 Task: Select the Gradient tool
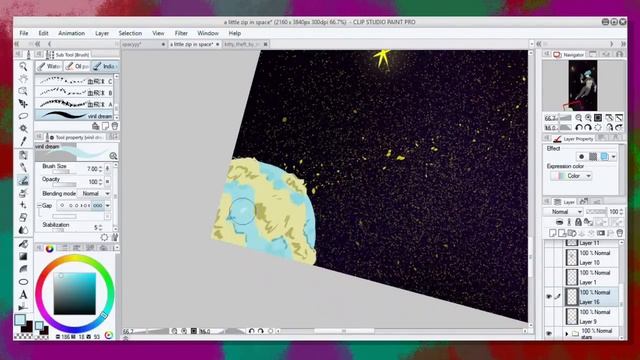23,256
